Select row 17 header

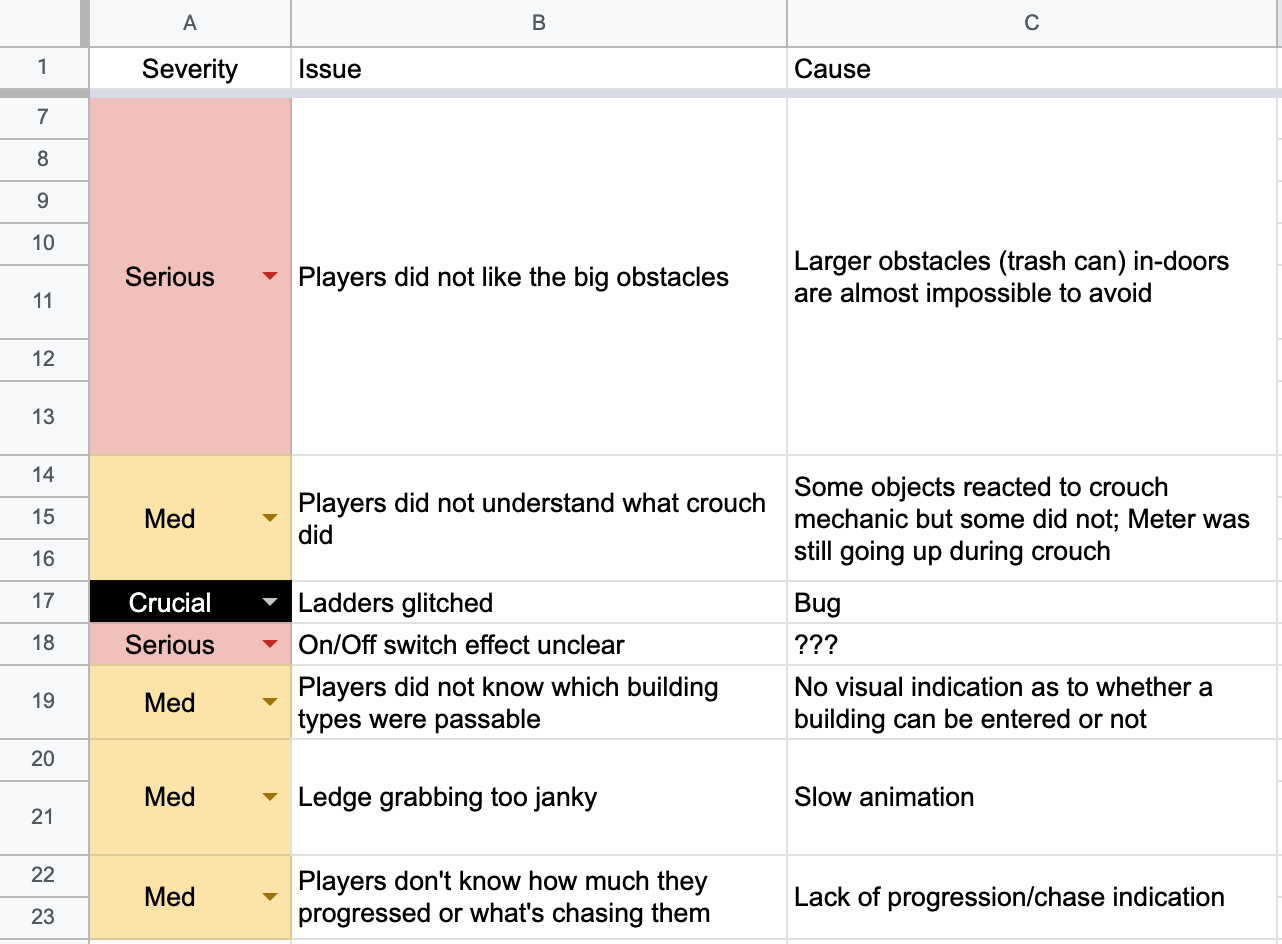[x=43, y=602]
